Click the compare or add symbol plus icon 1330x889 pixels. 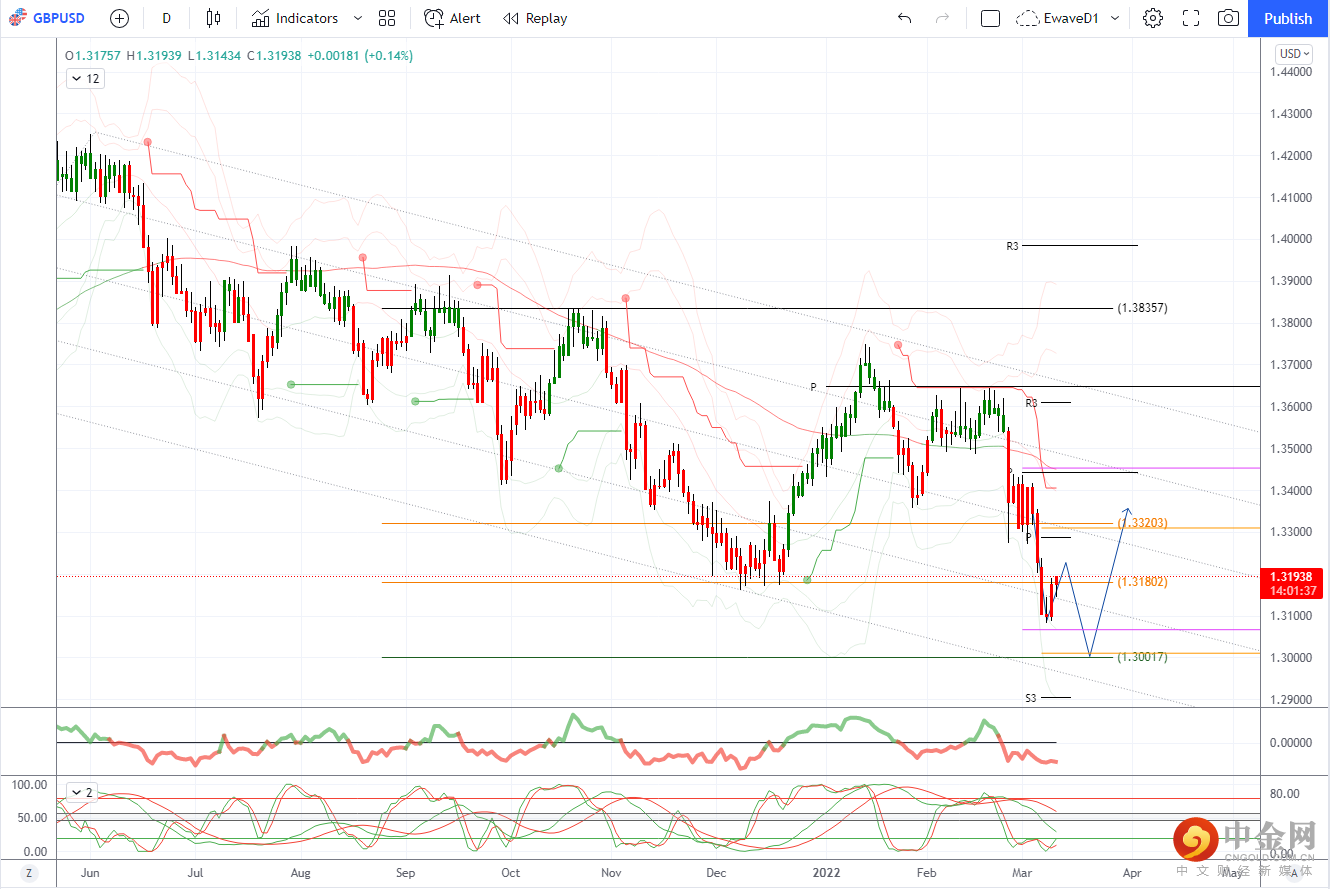(119, 18)
